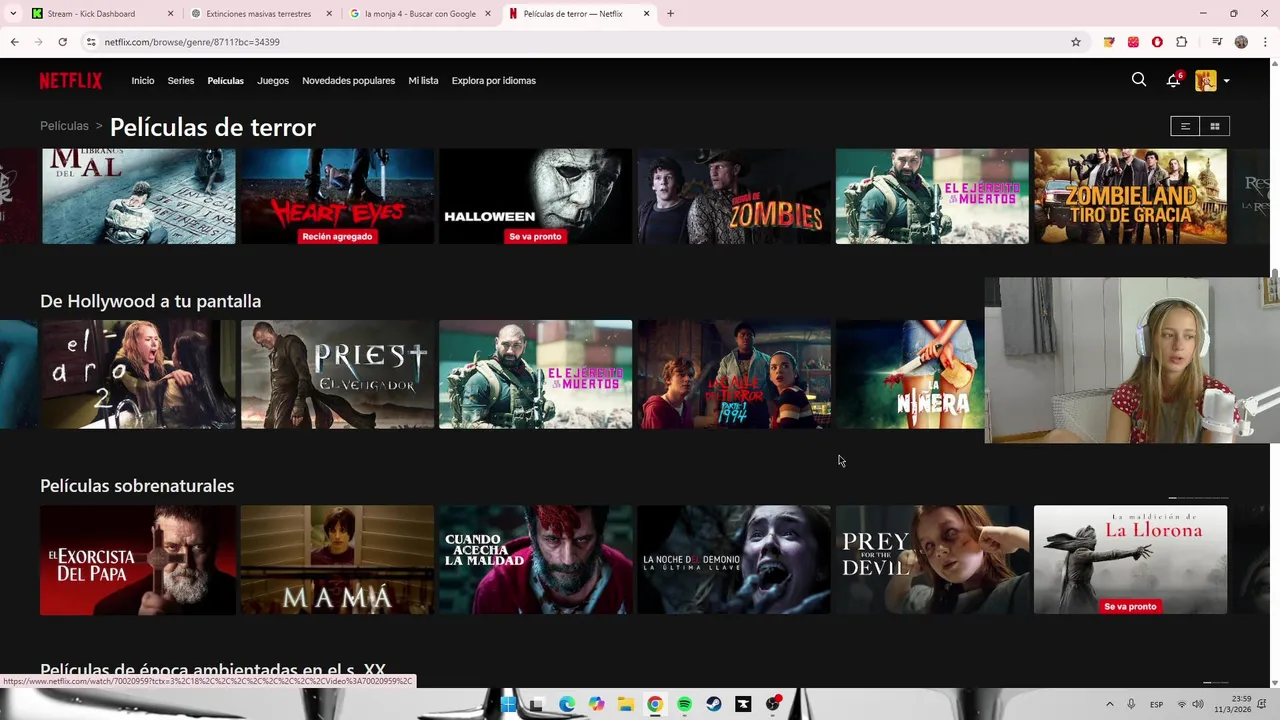The width and height of the screenshot is (1280, 720).
Task: Open the volume tray control
Action: (x=1198, y=704)
